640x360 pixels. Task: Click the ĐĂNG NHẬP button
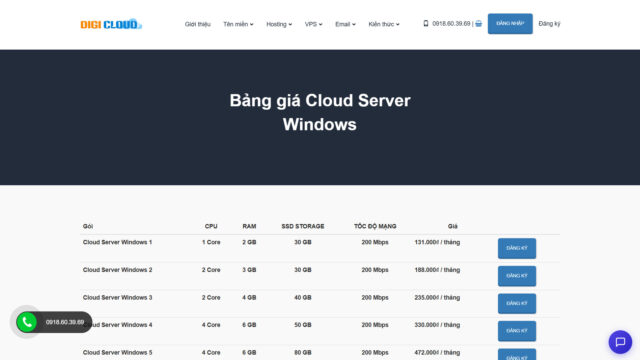pos(510,24)
